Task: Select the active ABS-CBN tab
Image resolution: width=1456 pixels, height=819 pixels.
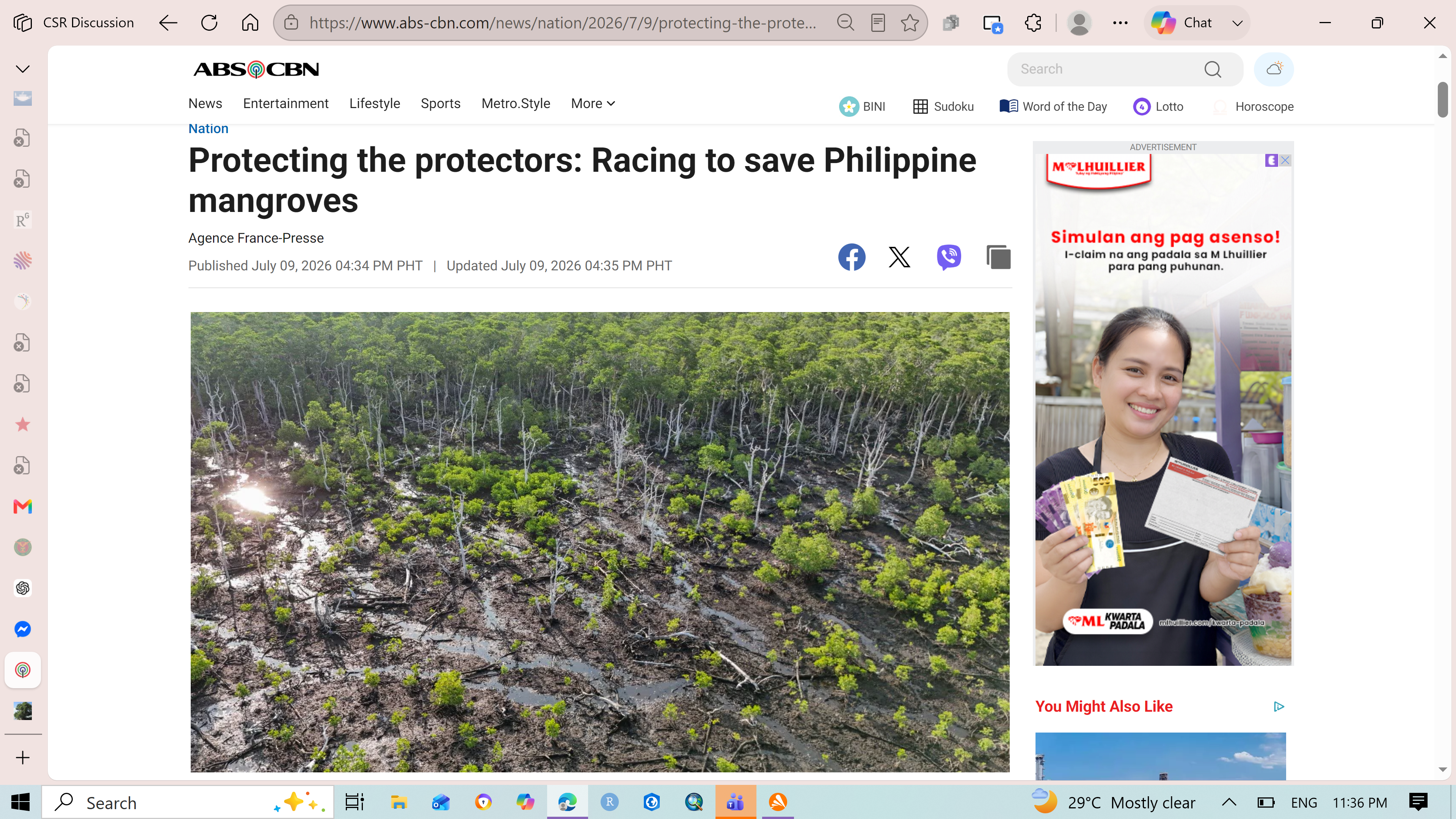Action: click(x=23, y=670)
